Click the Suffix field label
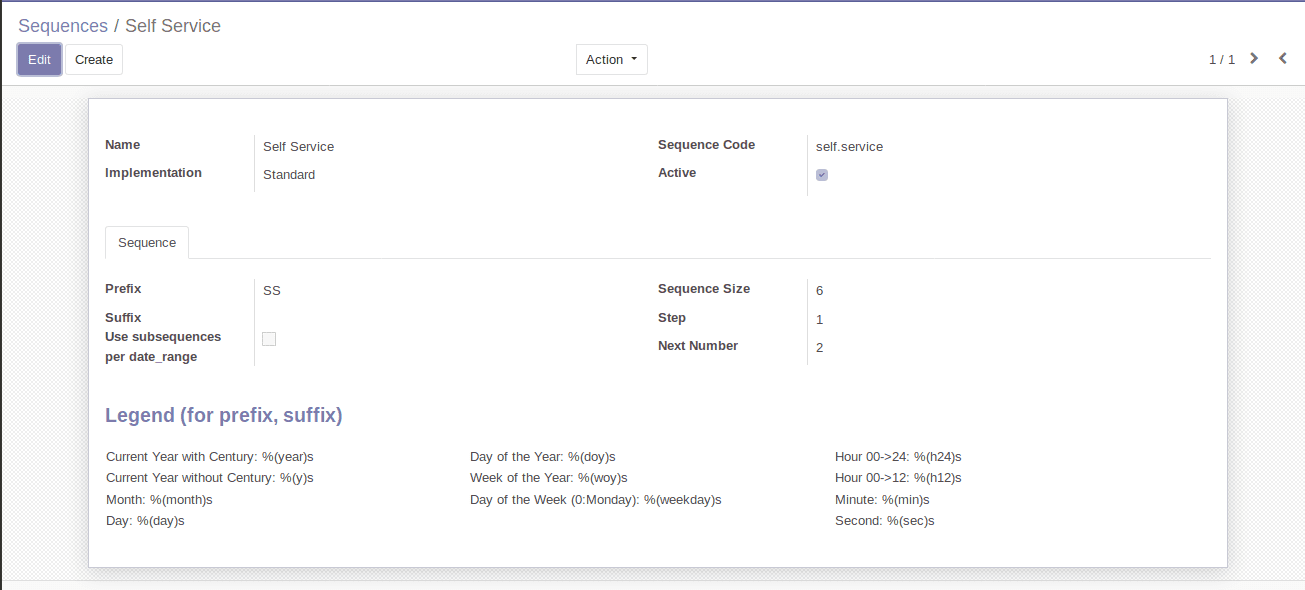 coord(123,318)
